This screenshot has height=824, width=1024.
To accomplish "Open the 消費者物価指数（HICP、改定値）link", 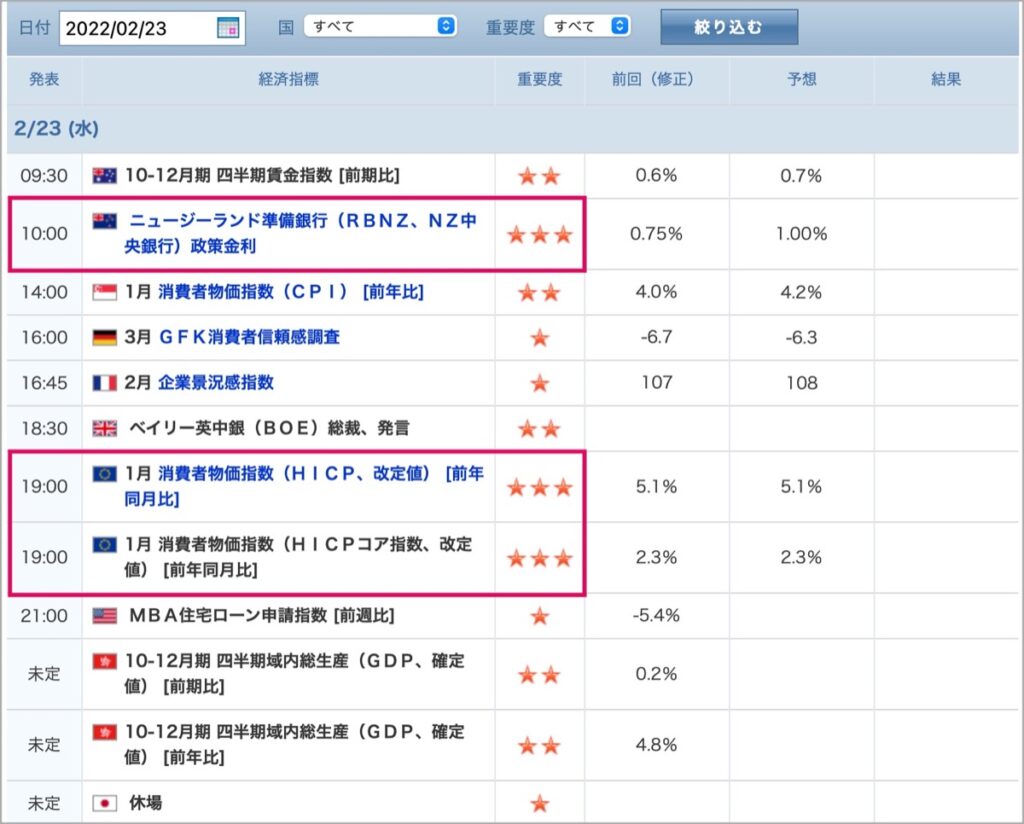I will 304,486.
